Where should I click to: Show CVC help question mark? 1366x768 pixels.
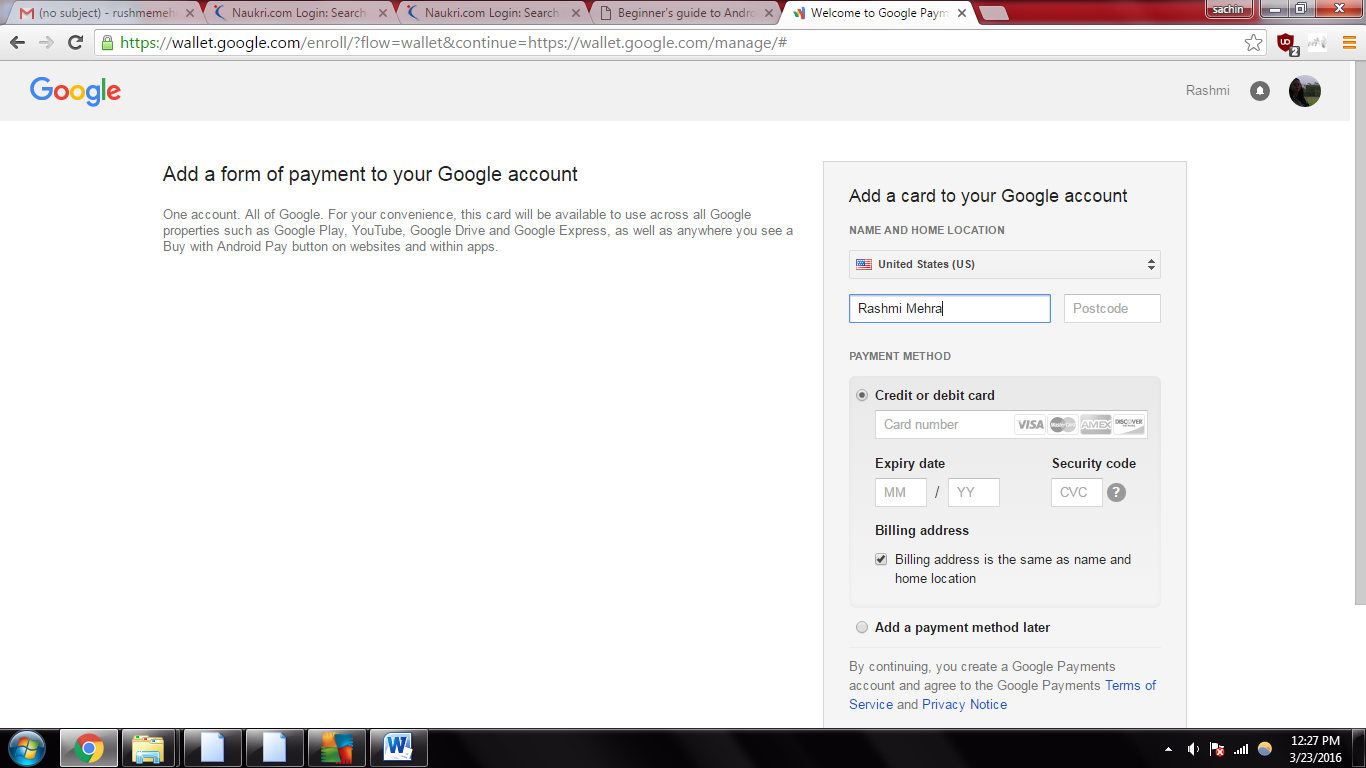coord(1117,492)
